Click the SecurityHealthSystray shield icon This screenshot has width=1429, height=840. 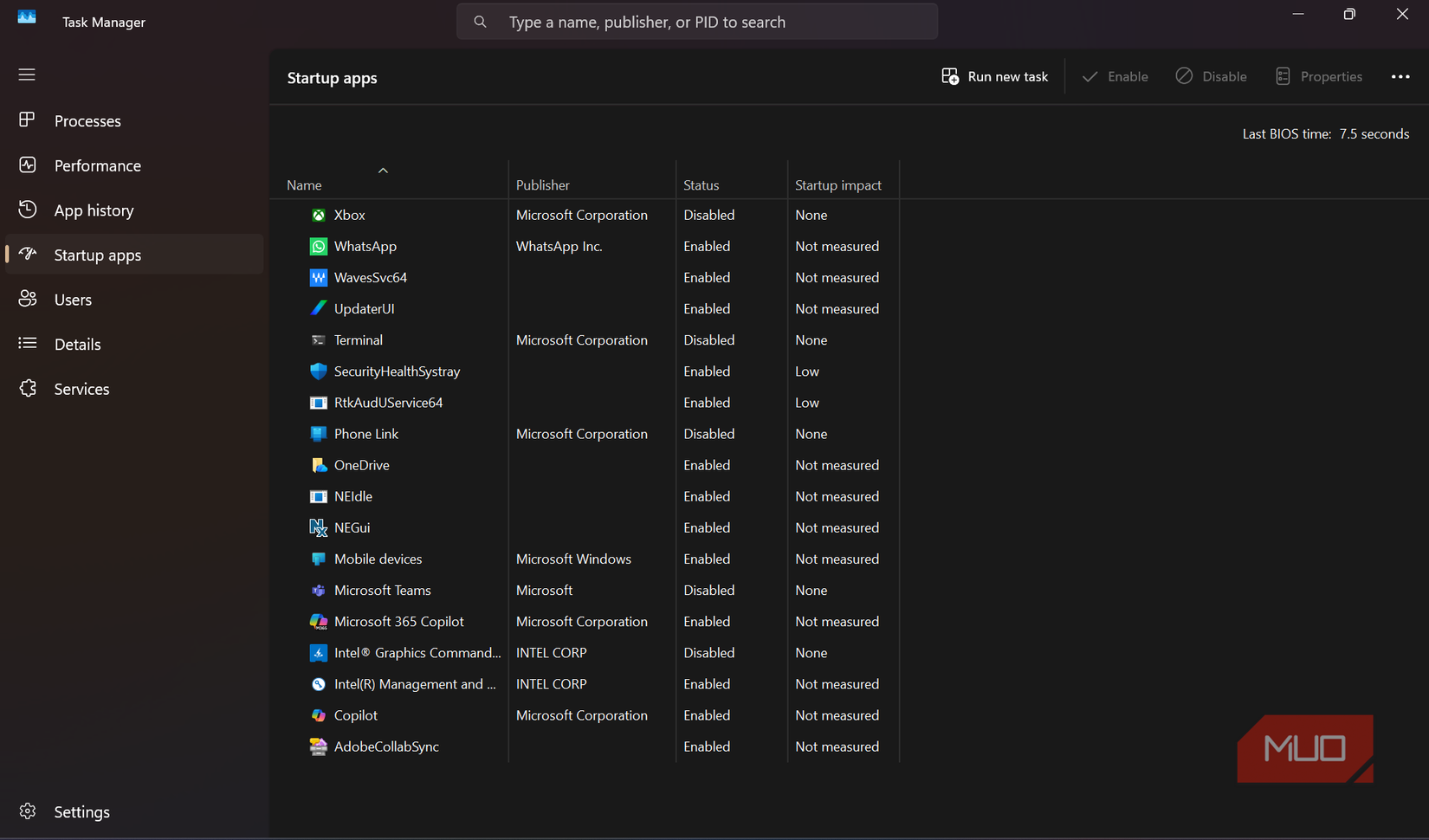(x=319, y=371)
